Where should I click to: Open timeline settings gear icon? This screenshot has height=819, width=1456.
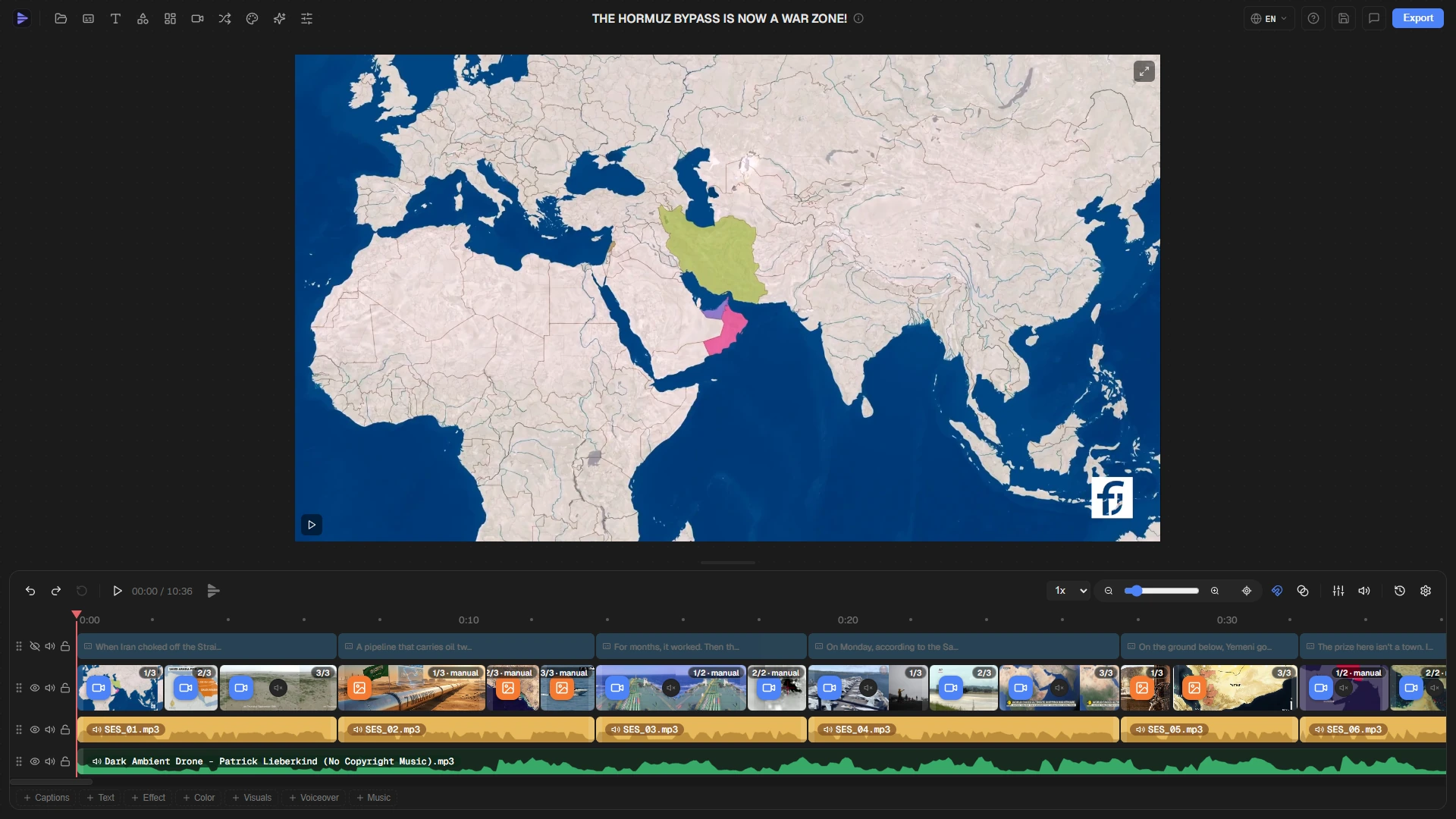click(1426, 591)
